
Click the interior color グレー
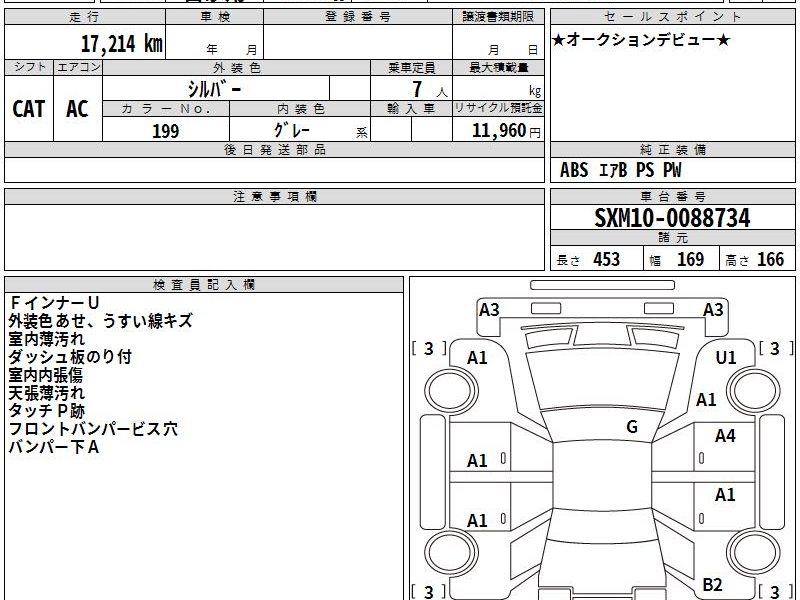(292, 130)
